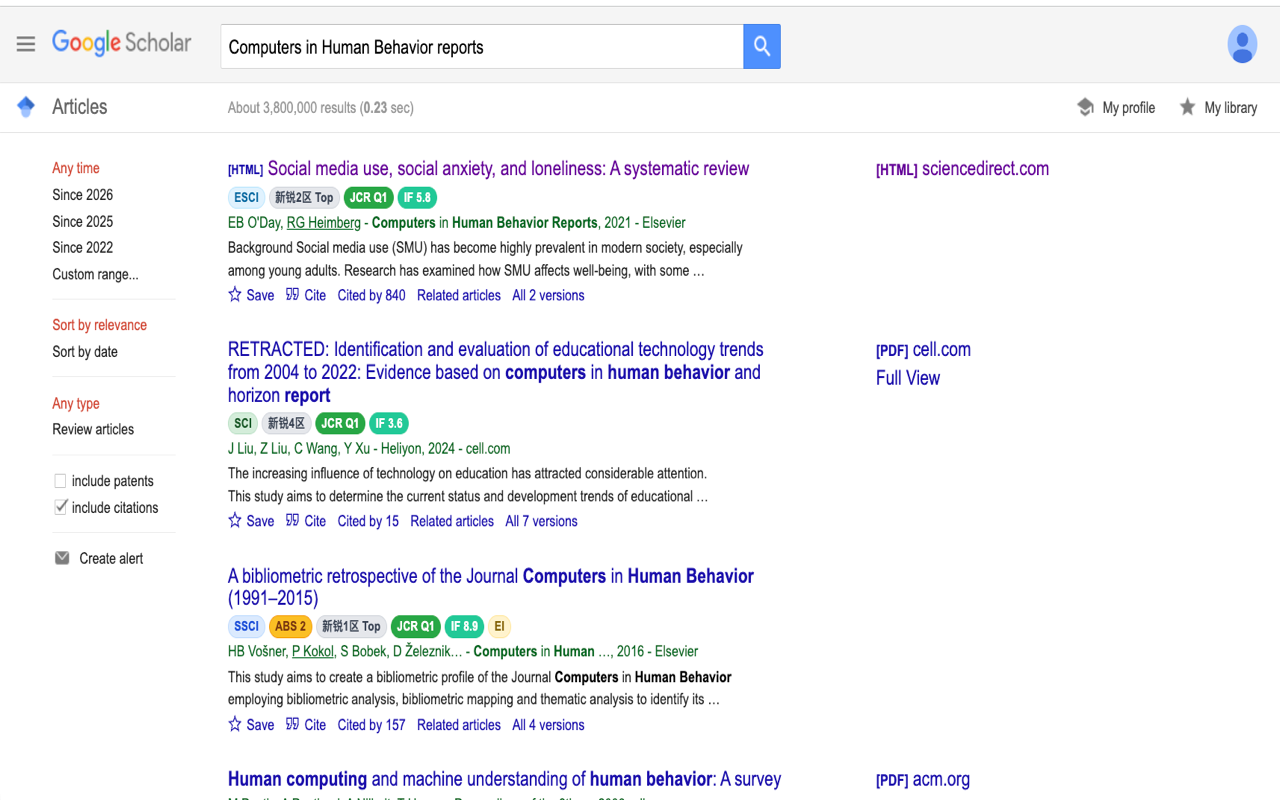Open author RG Heimberg profile link
Image resolution: width=1280 pixels, height=800 pixels.
coord(324,223)
